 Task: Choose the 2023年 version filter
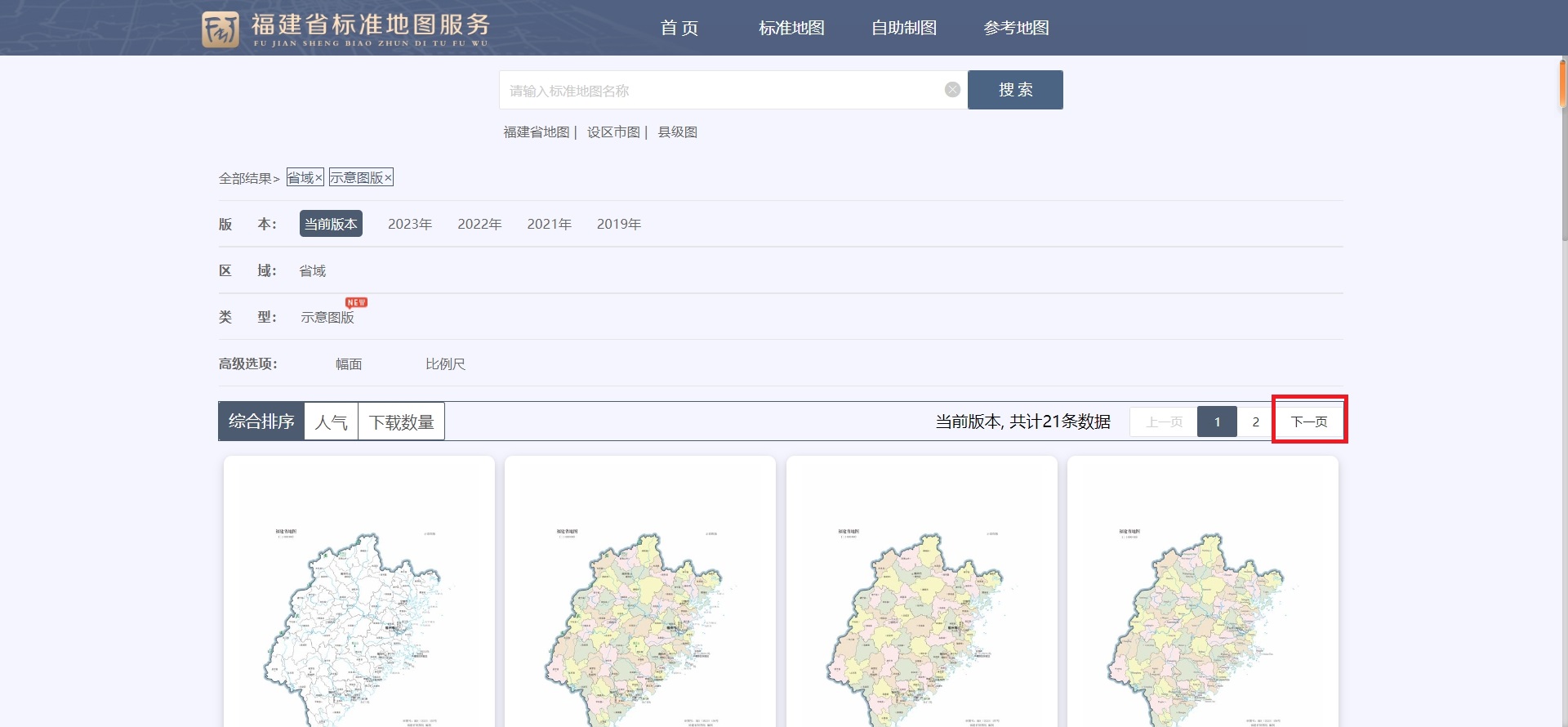point(410,224)
